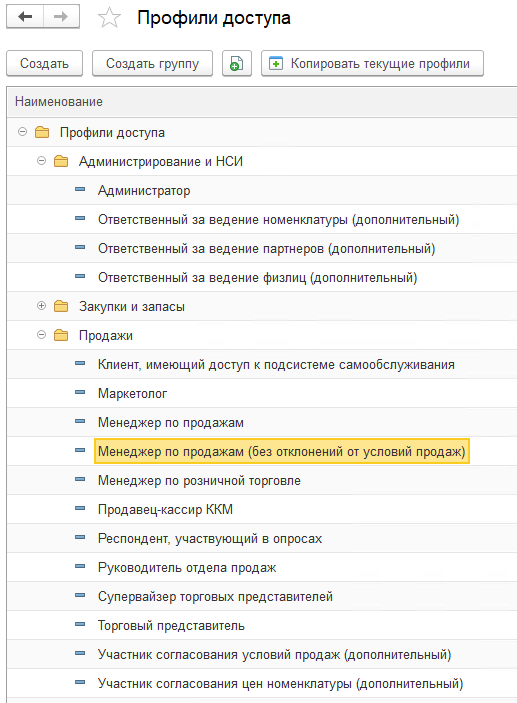Click Копировать текущие профили button
The image size is (517, 703).
tap(372, 63)
